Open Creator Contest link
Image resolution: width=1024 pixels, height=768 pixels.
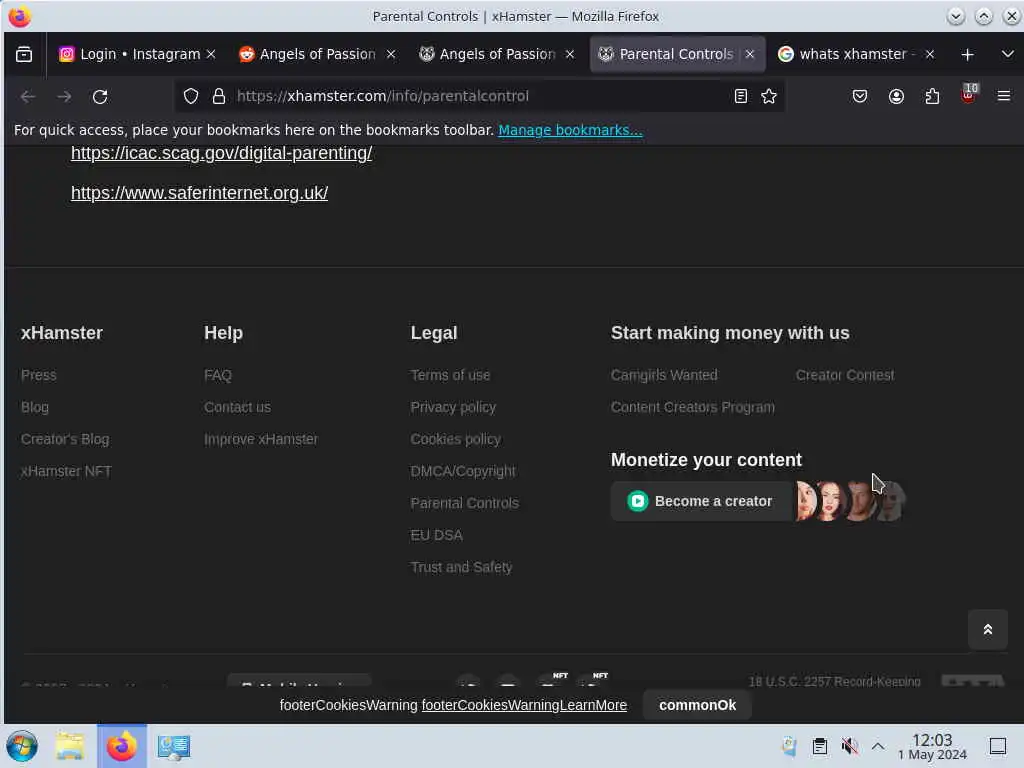tap(844, 375)
